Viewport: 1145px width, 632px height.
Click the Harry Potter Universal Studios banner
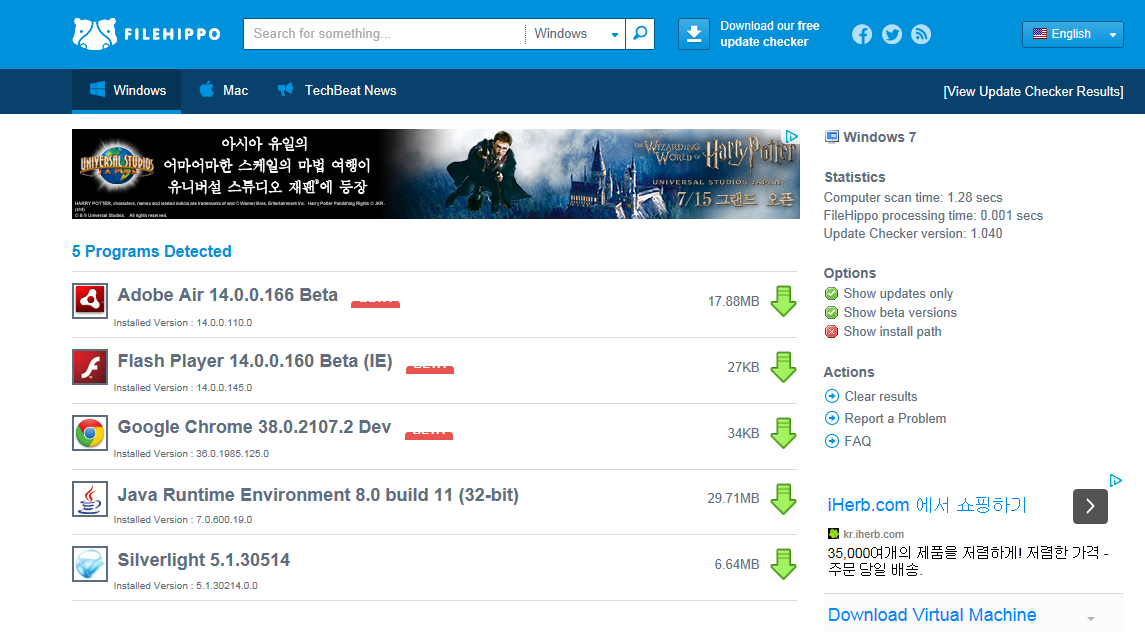pos(436,174)
